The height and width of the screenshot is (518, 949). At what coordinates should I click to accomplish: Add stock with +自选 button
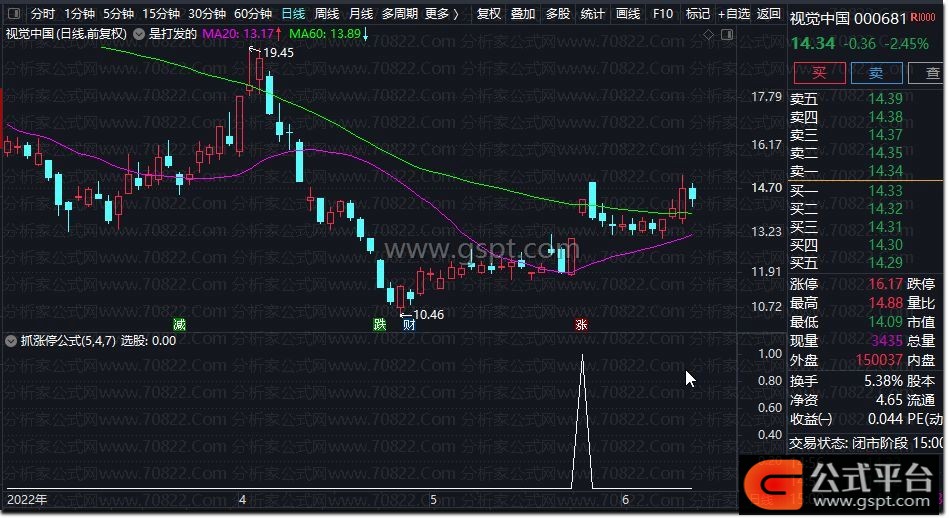(734, 13)
